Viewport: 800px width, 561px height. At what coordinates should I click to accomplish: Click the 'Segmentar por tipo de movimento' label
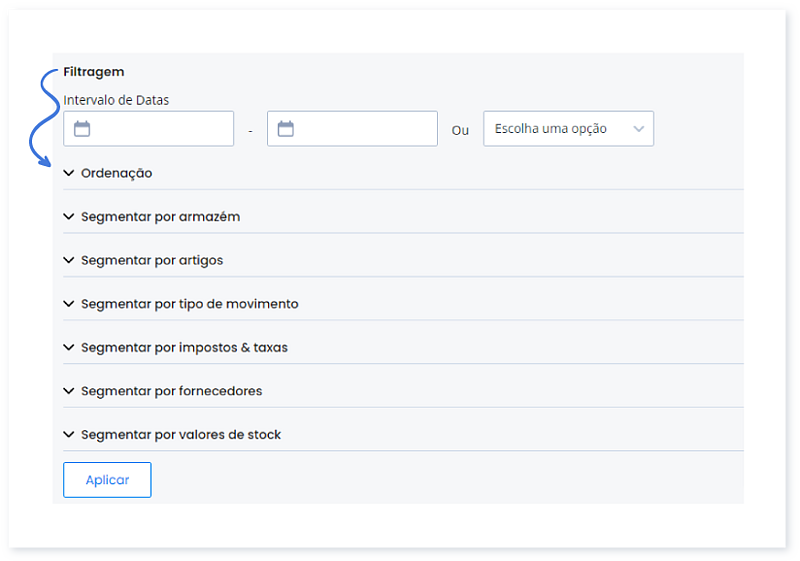click(189, 304)
